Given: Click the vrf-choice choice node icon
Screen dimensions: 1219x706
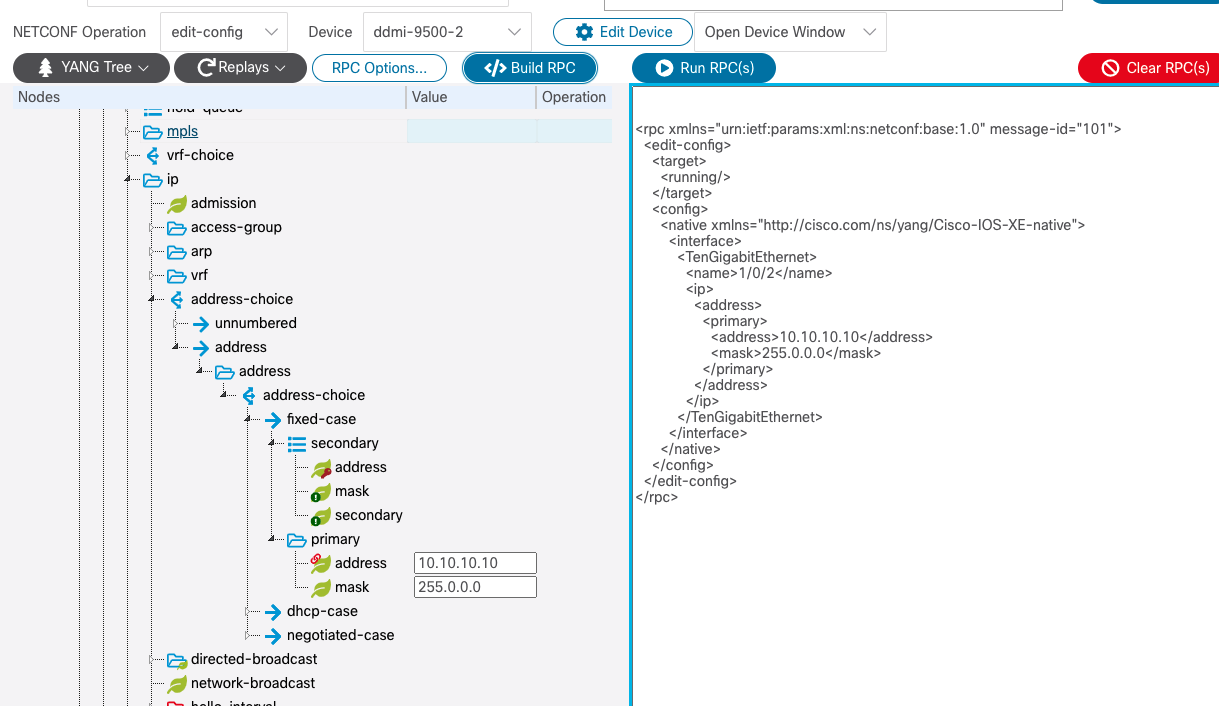Looking at the screenshot, I should (x=152, y=155).
